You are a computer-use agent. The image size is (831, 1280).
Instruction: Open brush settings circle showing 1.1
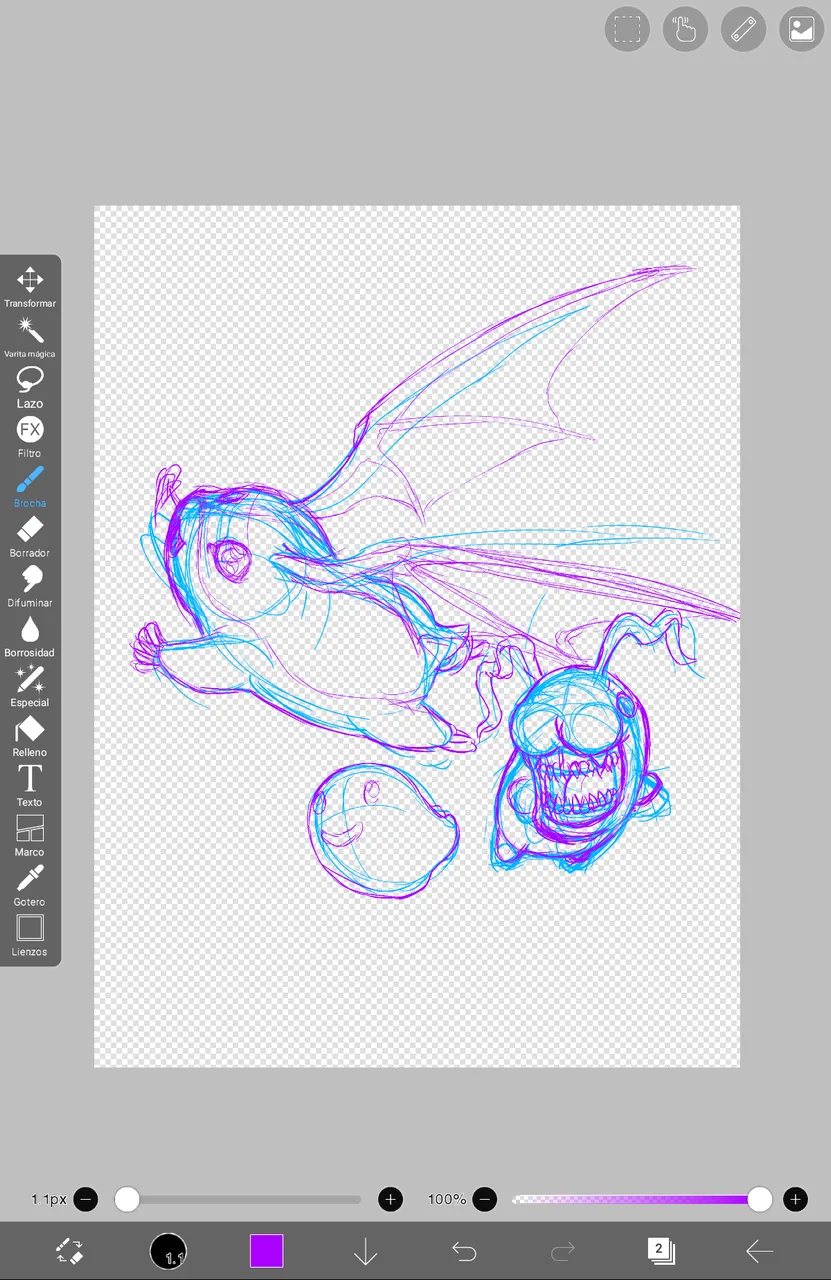click(168, 1251)
